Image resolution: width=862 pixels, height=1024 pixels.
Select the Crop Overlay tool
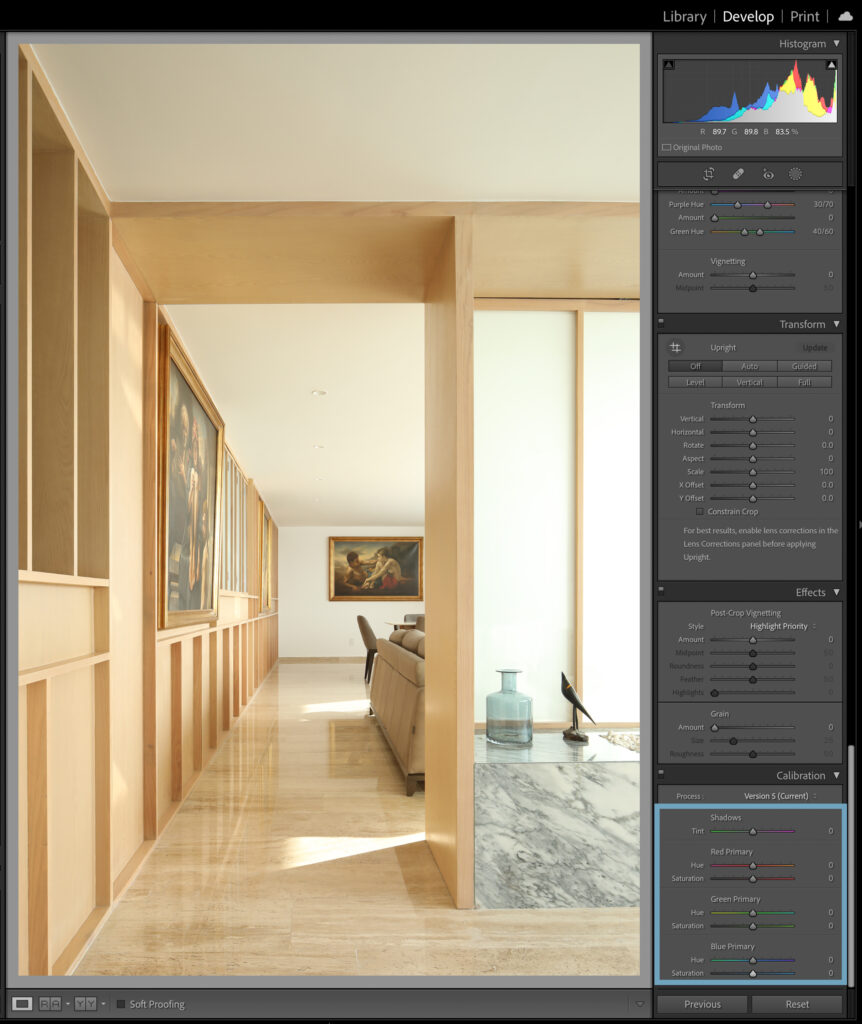(x=709, y=174)
